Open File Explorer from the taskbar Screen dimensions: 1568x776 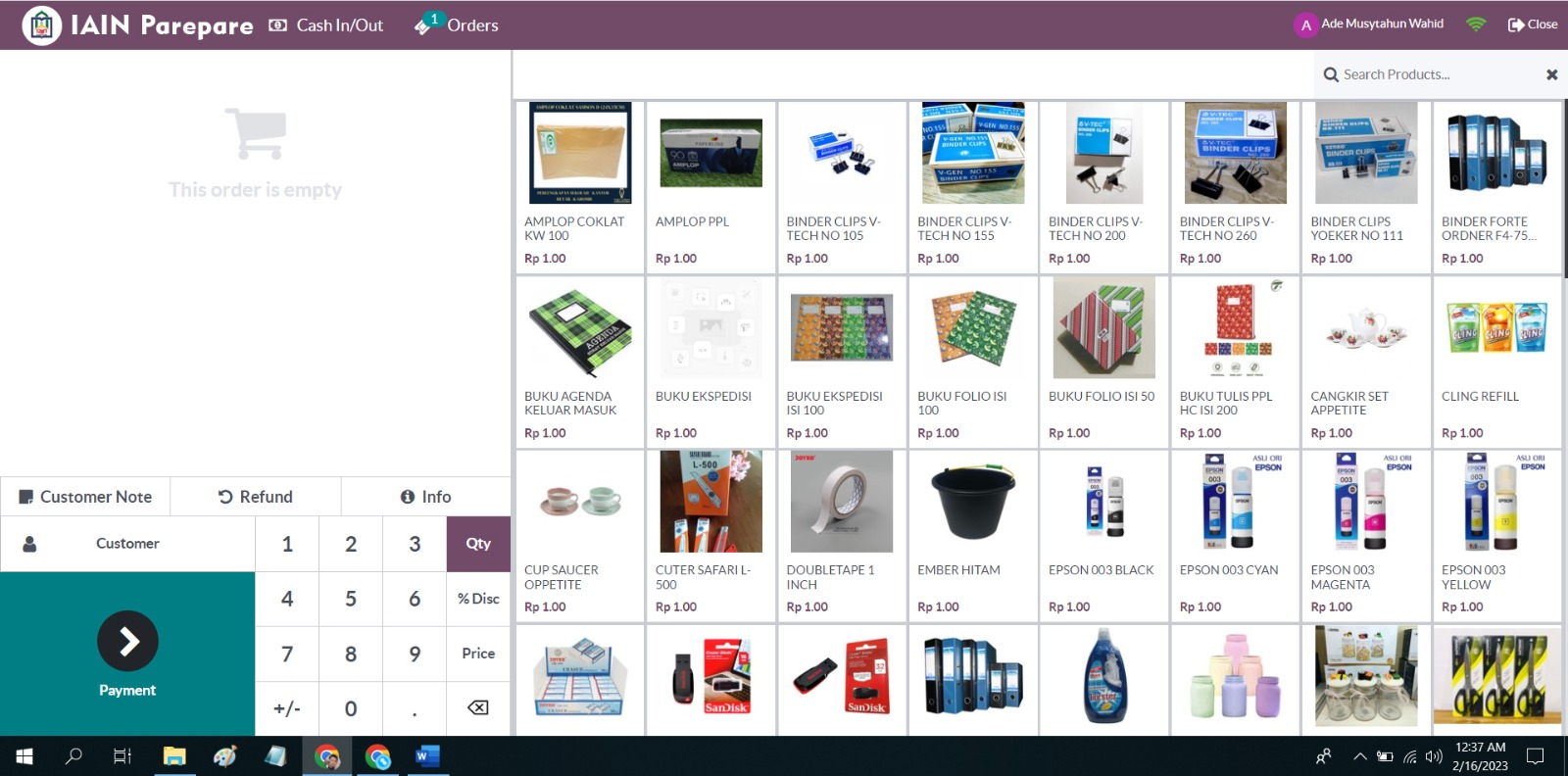pyautogui.click(x=174, y=755)
